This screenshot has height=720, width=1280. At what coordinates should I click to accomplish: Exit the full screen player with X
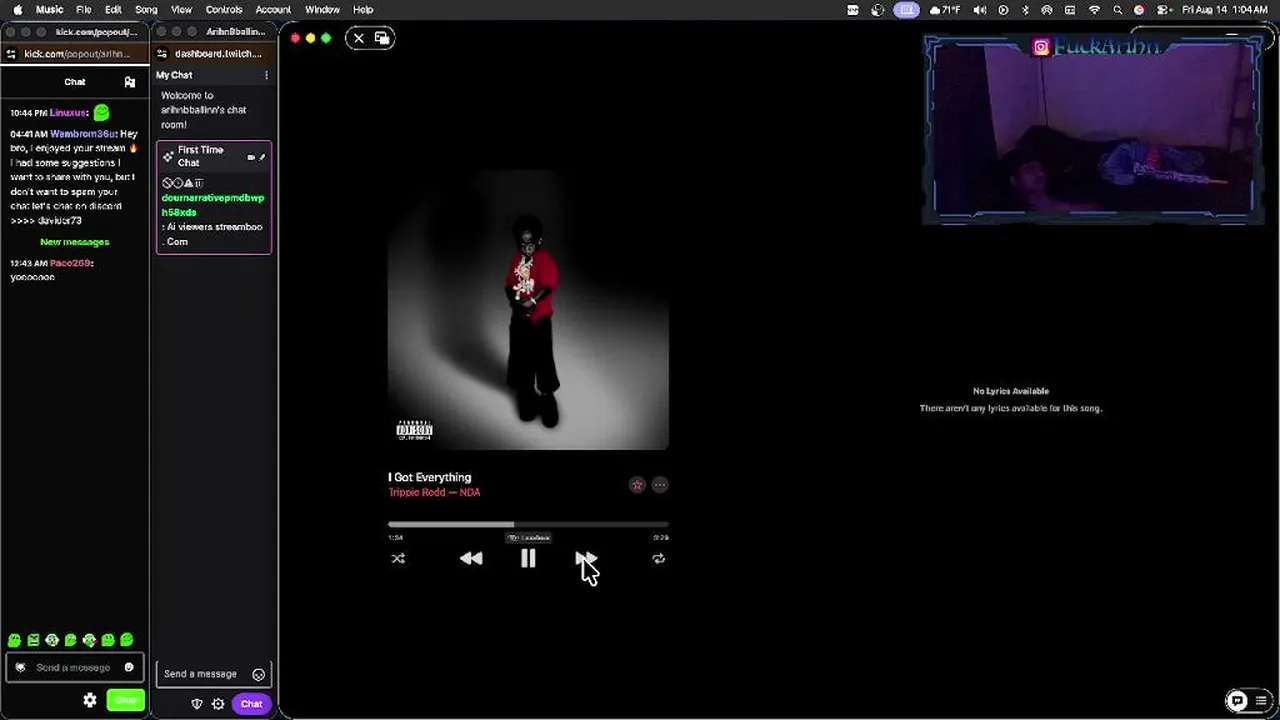[359, 38]
